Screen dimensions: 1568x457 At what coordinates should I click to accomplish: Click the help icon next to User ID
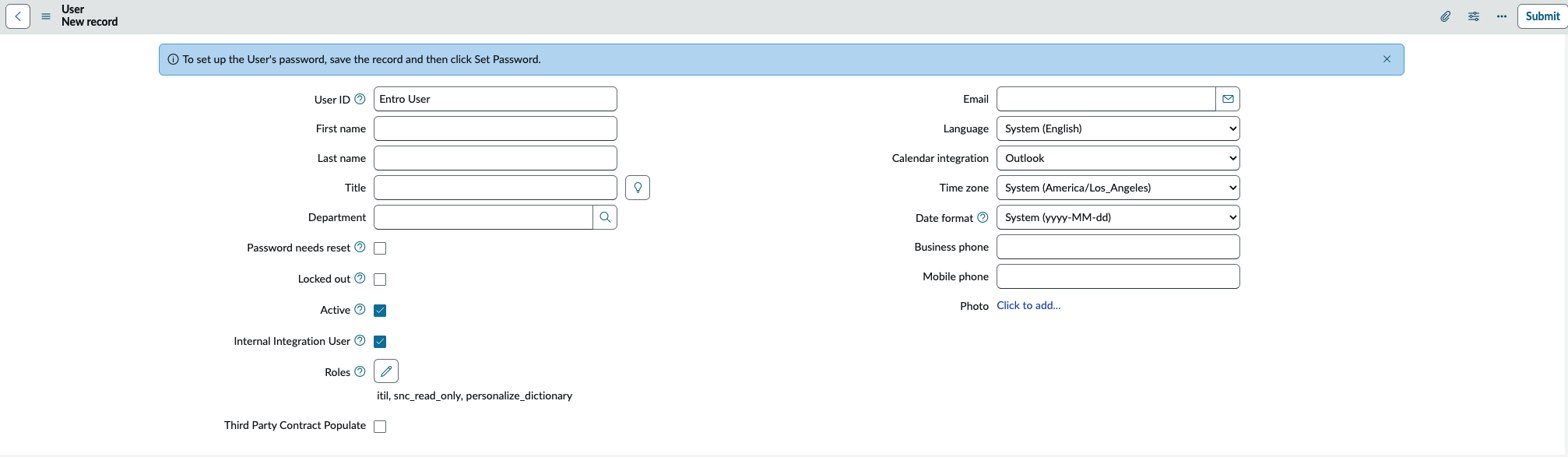(x=360, y=99)
